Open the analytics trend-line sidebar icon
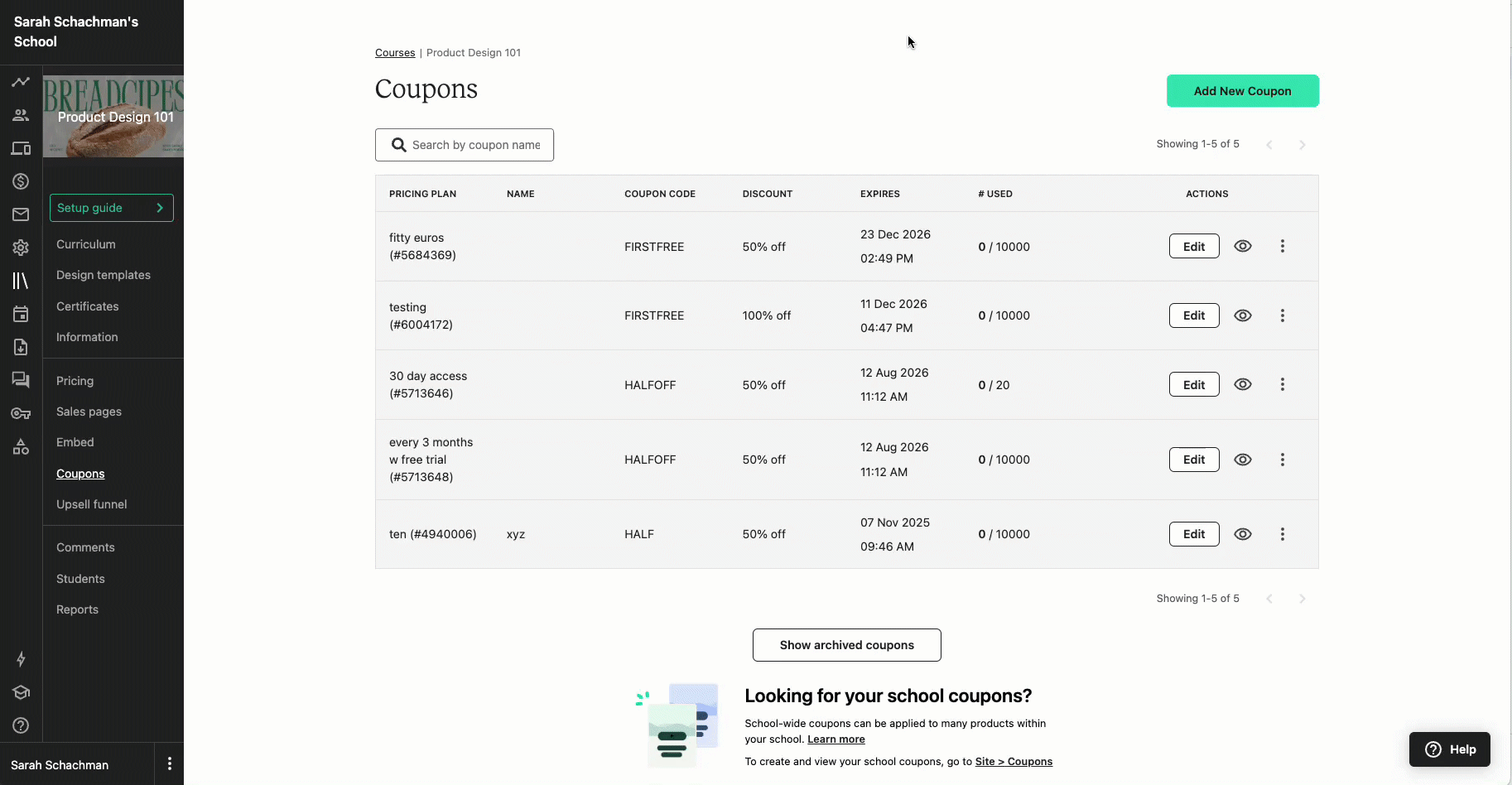 click(21, 82)
